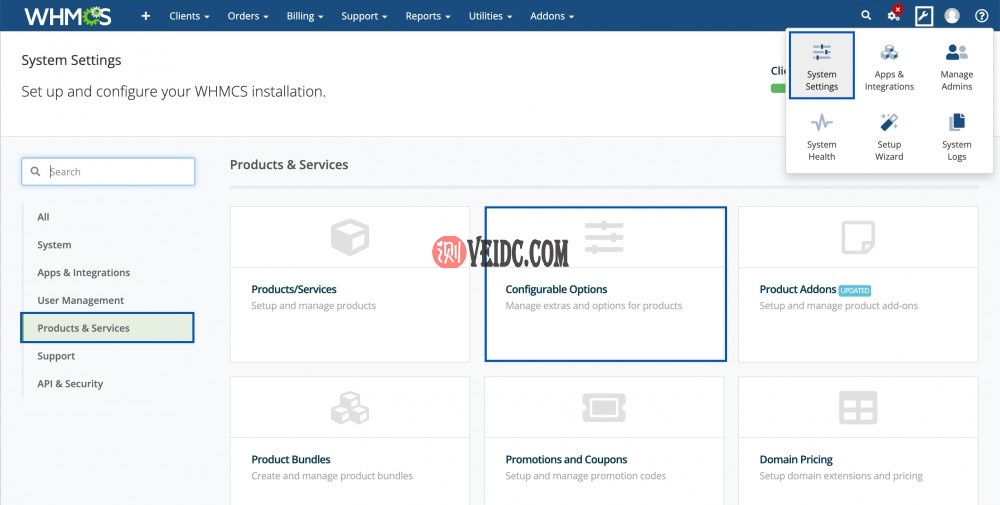Image resolution: width=1000 pixels, height=505 pixels.
Task: Click the gear notifications icon
Action: (894, 16)
